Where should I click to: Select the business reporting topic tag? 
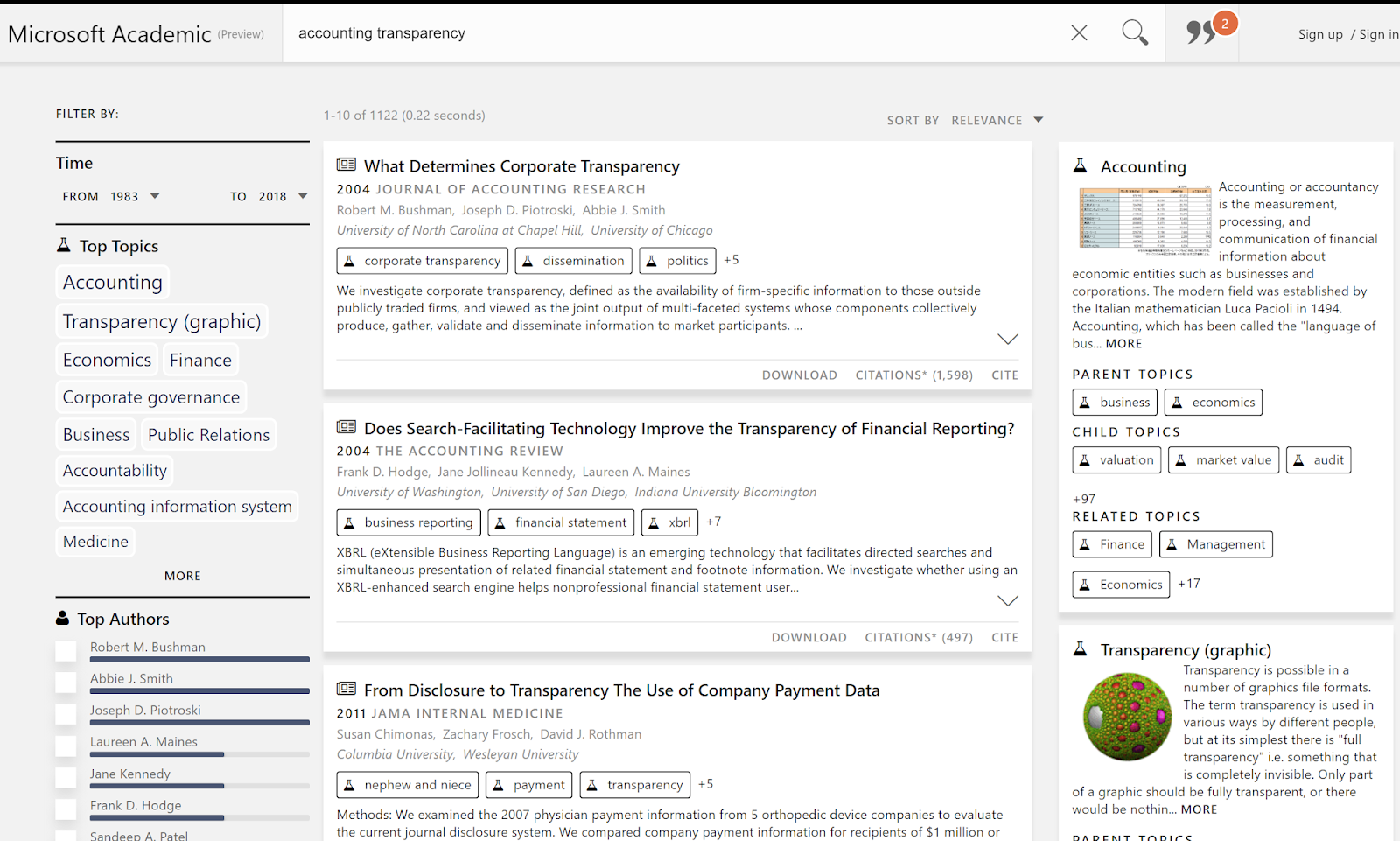[x=409, y=522]
